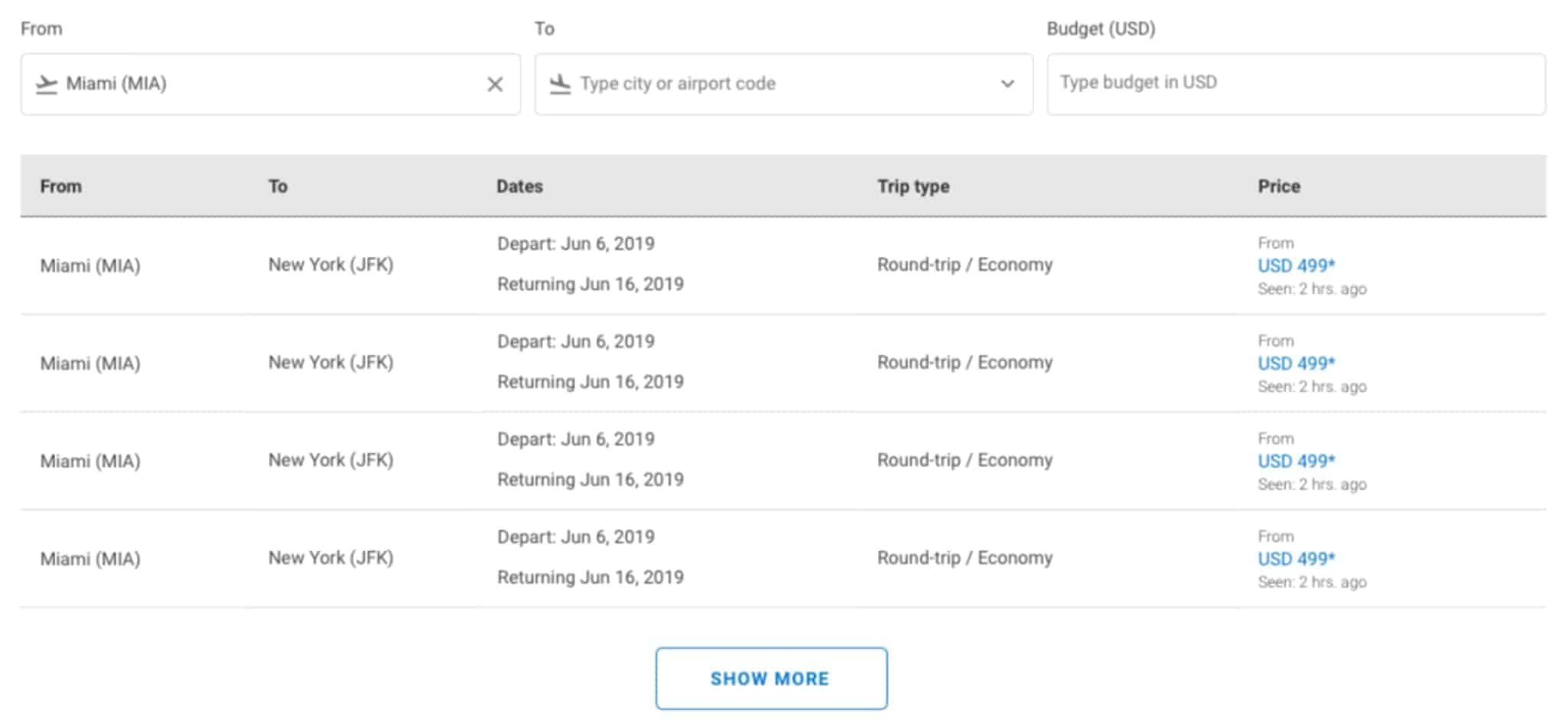Select Miami (MIA) cell in the third row
The width and height of the screenshot is (1568, 724).
90,461
